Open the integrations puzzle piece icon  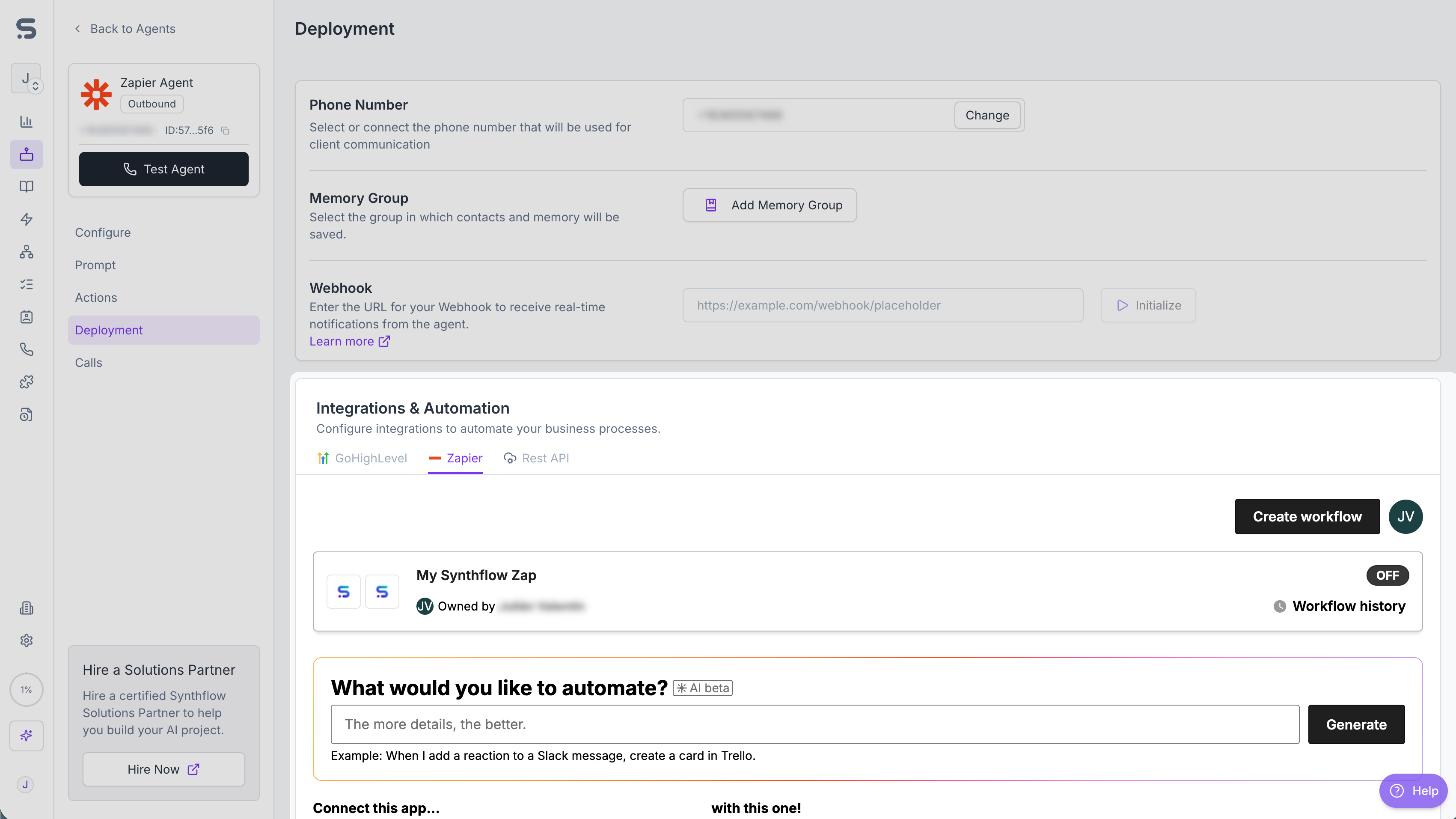(26, 382)
